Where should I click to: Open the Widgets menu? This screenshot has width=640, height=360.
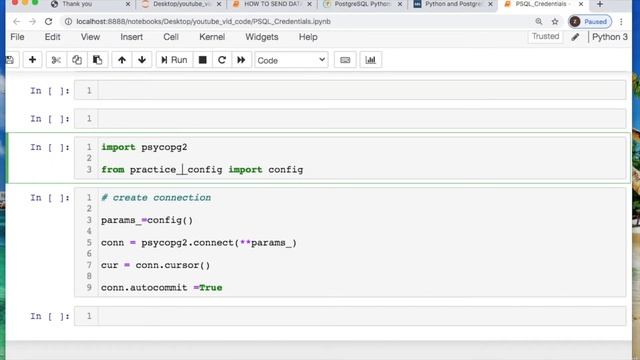pos(262,37)
